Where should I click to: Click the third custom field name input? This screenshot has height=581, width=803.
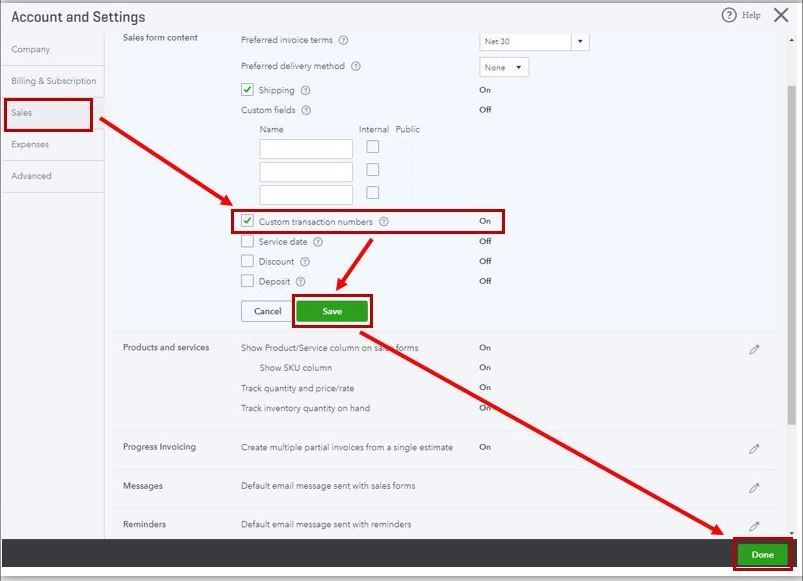click(x=306, y=195)
